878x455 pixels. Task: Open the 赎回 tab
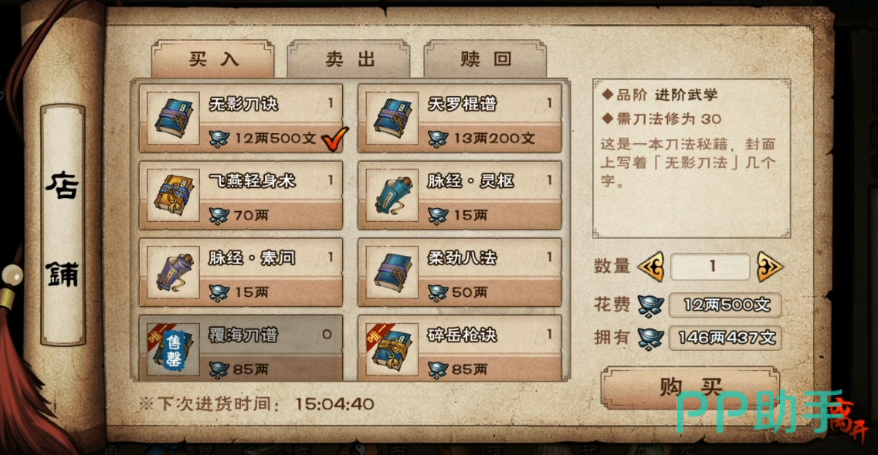click(485, 59)
